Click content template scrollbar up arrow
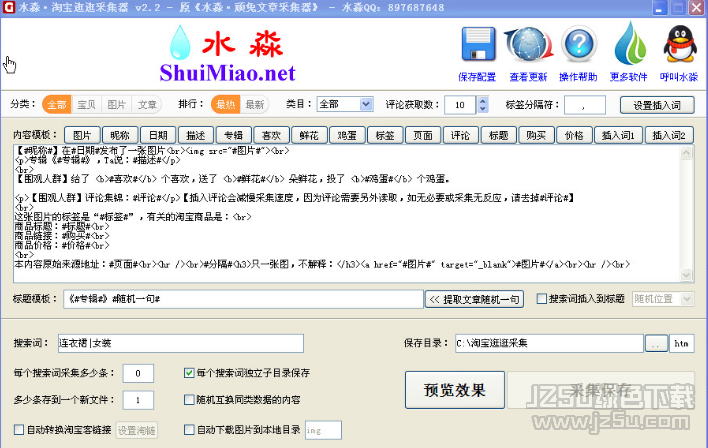This screenshot has width=708, height=448. pyautogui.click(x=686, y=153)
